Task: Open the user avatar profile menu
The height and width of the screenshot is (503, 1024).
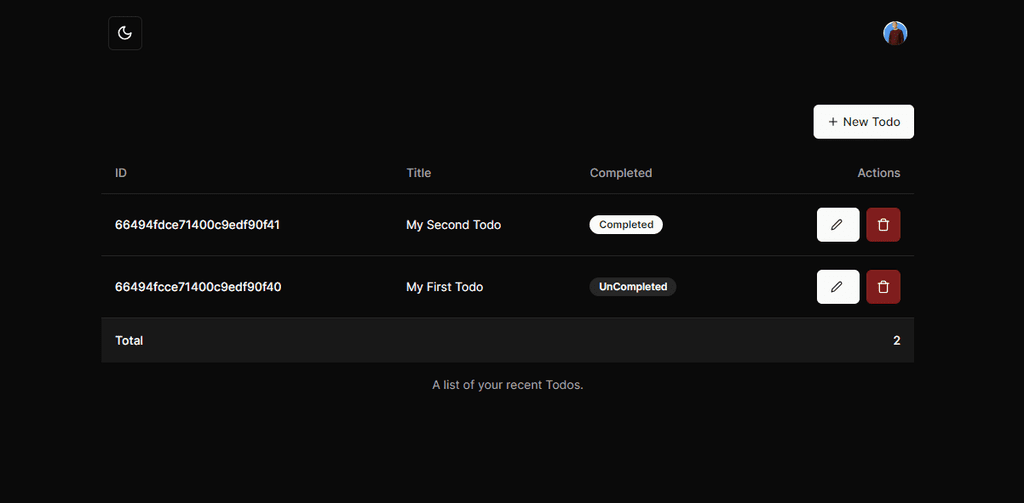Action: click(x=895, y=33)
